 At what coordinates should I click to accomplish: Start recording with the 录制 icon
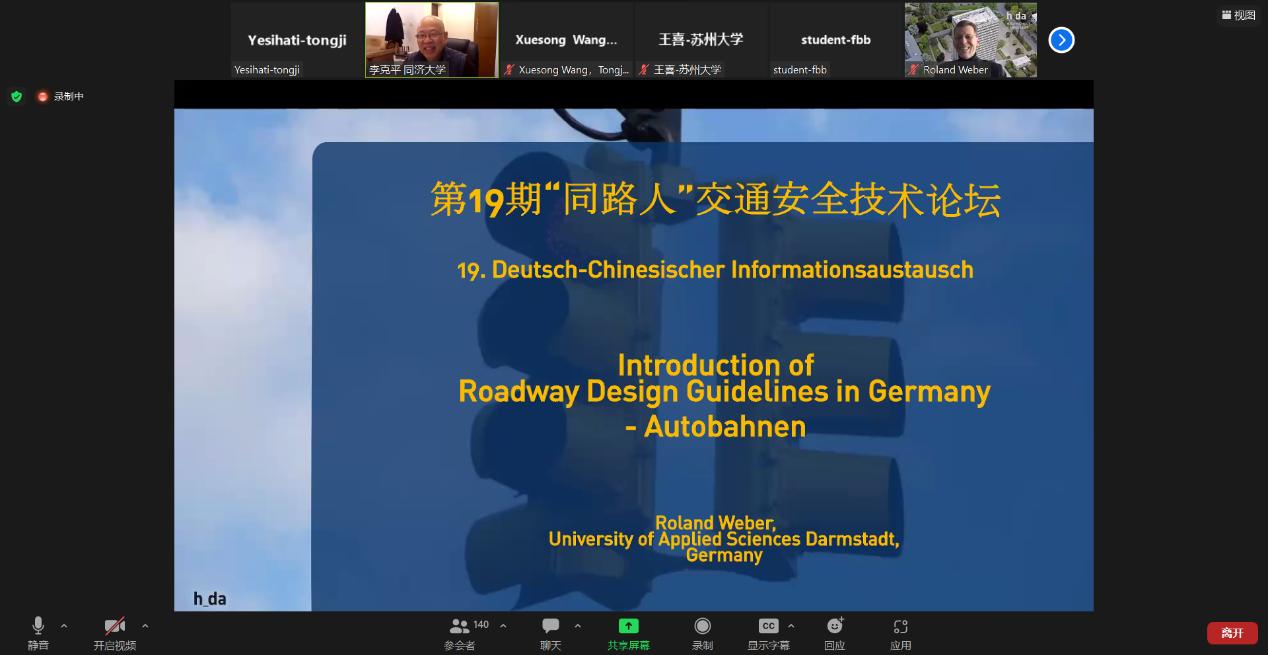(703, 626)
